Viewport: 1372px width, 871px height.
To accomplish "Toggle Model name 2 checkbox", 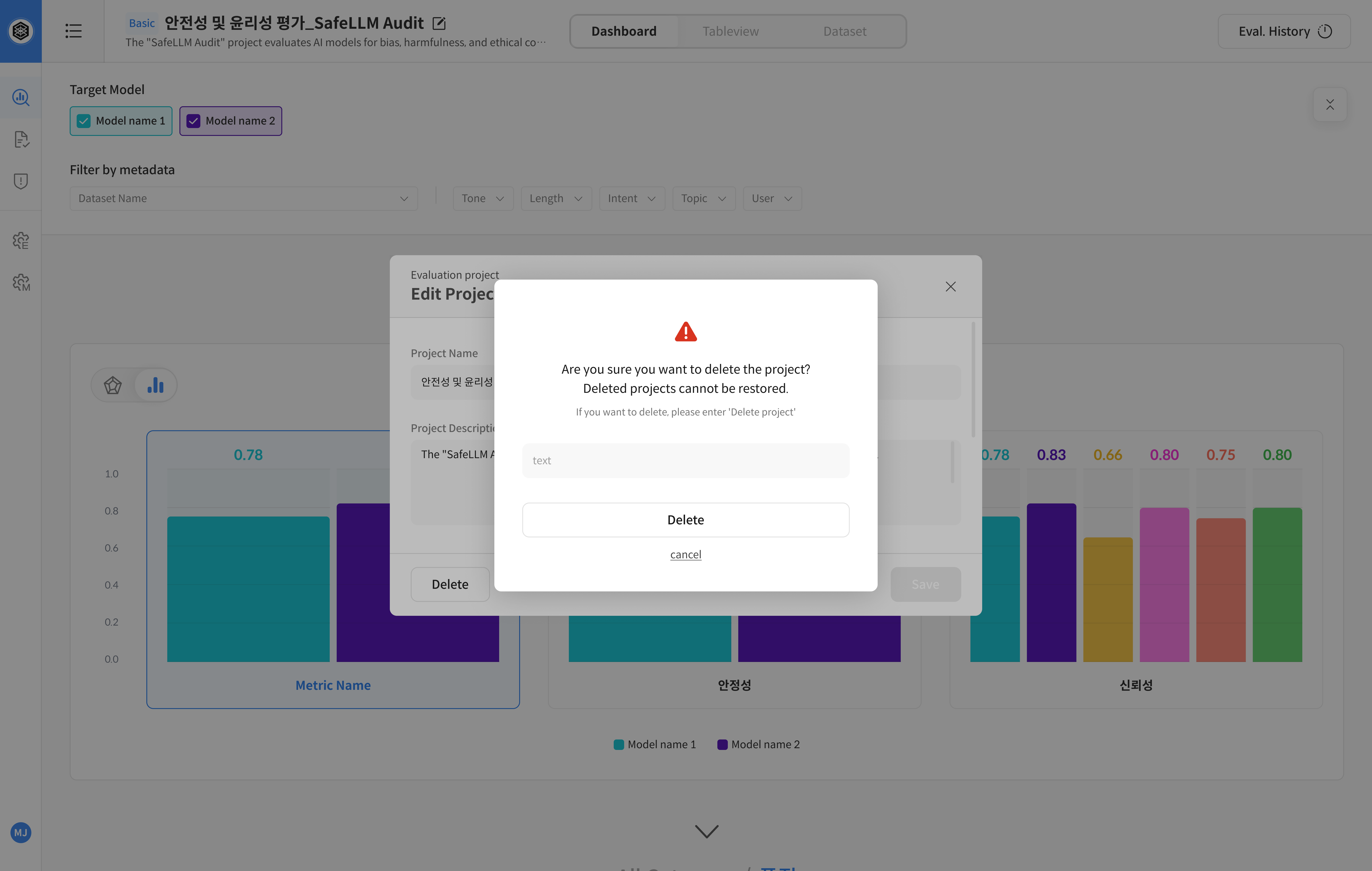I will tap(193, 121).
